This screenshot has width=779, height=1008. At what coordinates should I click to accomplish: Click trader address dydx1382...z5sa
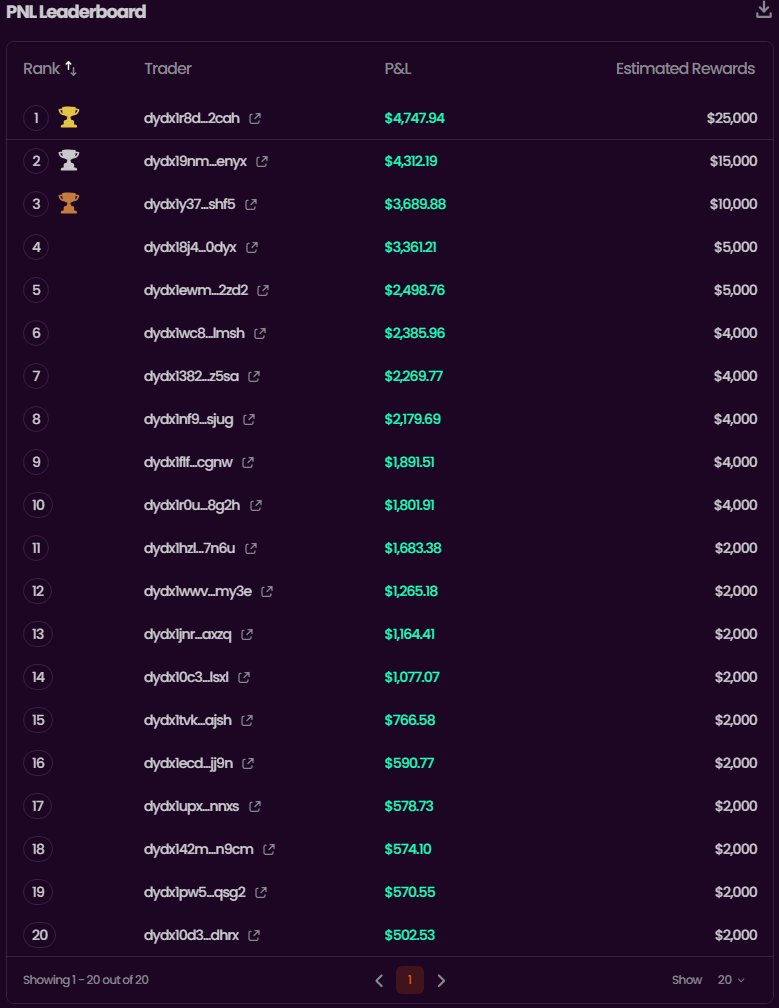pos(191,376)
